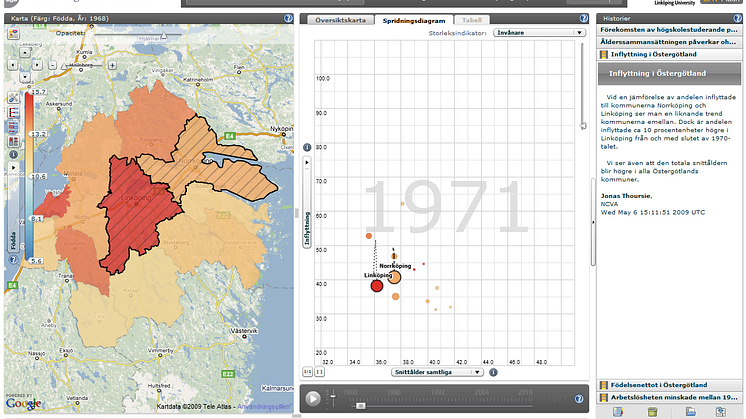Image resolution: width=746 pixels, height=419 pixels.
Task: Click the Google logo on the map
Action: point(24,404)
